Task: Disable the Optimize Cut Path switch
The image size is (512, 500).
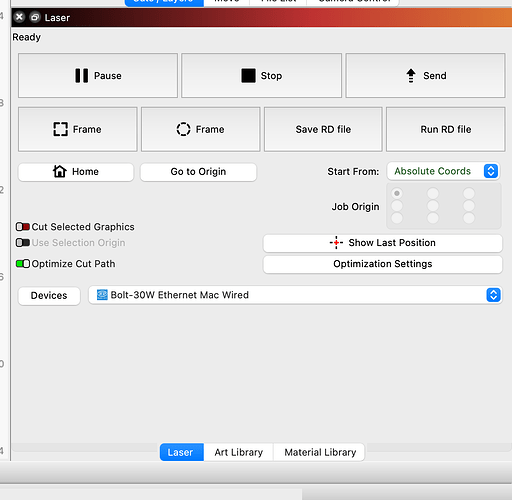Action: point(23,264)
